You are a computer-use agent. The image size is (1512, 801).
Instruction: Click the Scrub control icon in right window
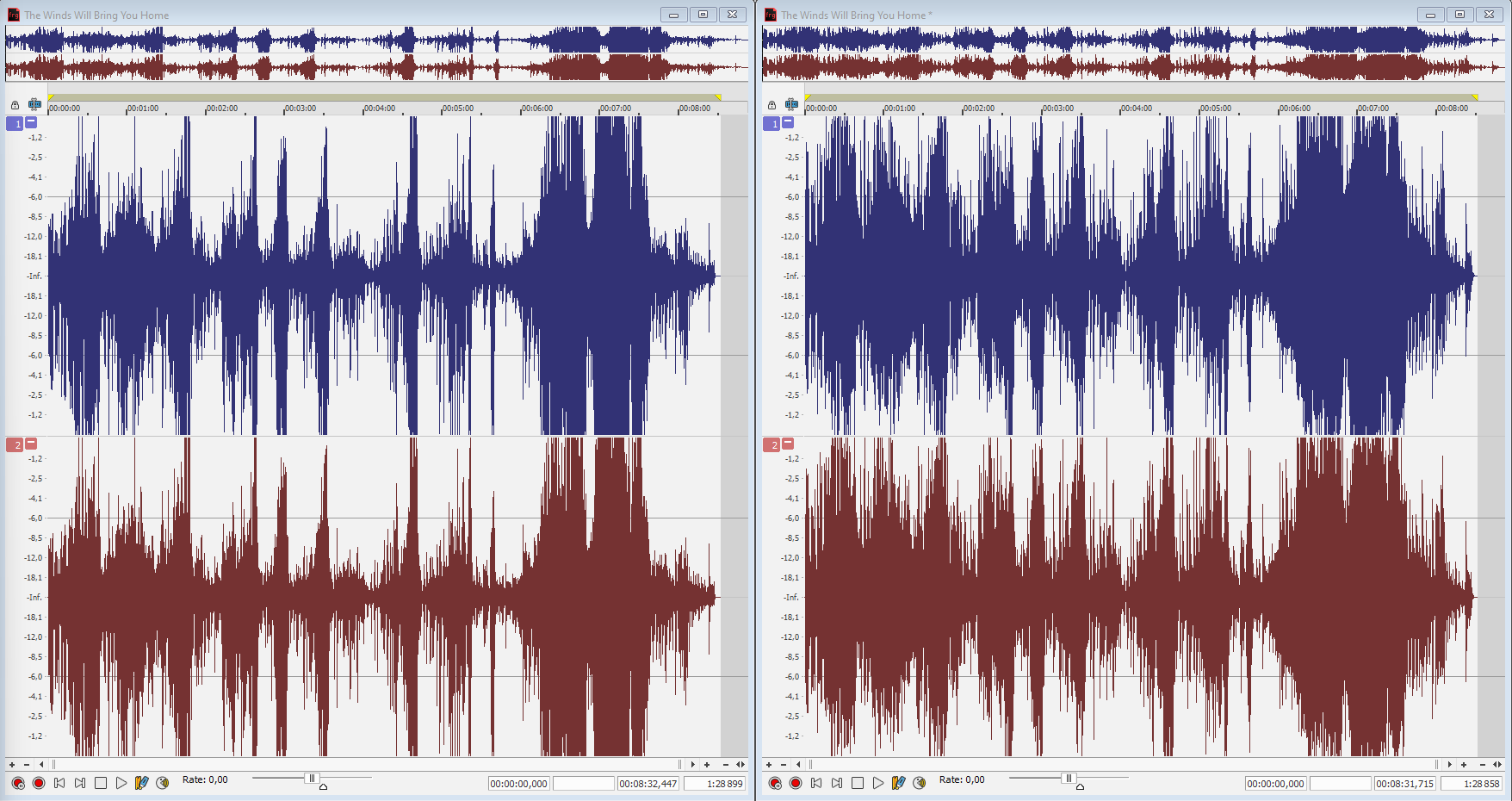point(920,783)
